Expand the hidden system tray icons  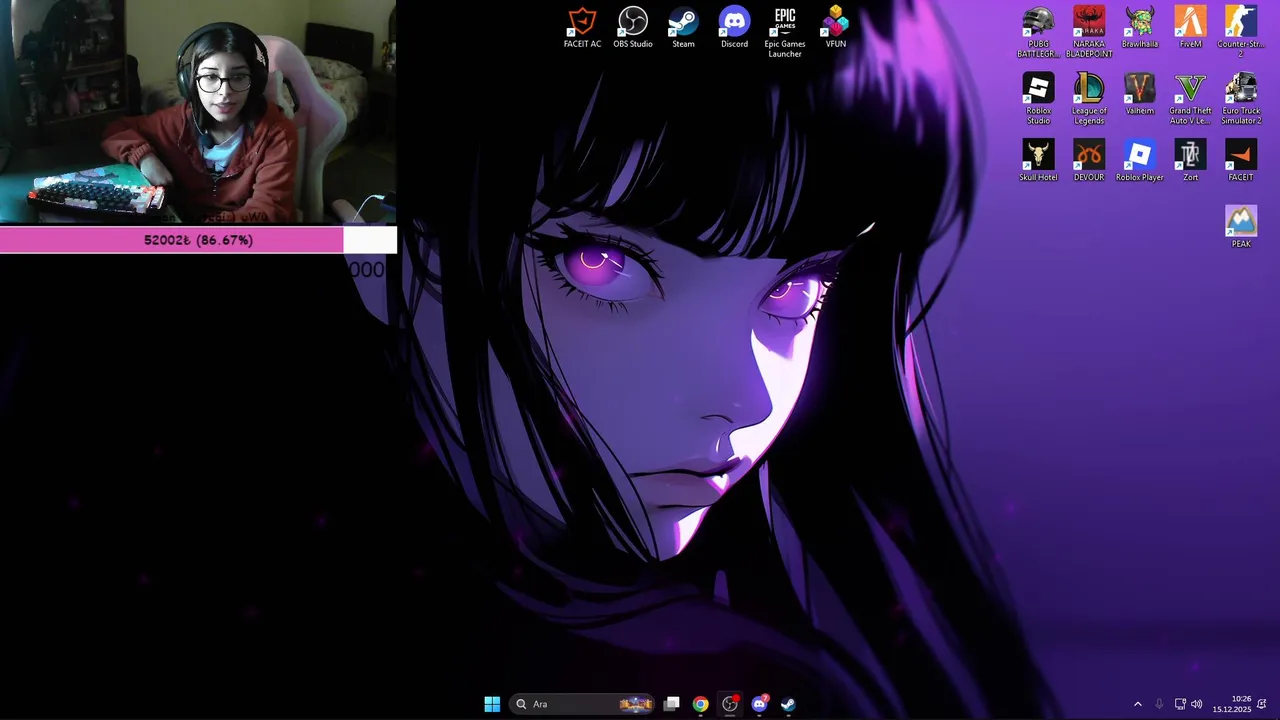point(1137,704)
